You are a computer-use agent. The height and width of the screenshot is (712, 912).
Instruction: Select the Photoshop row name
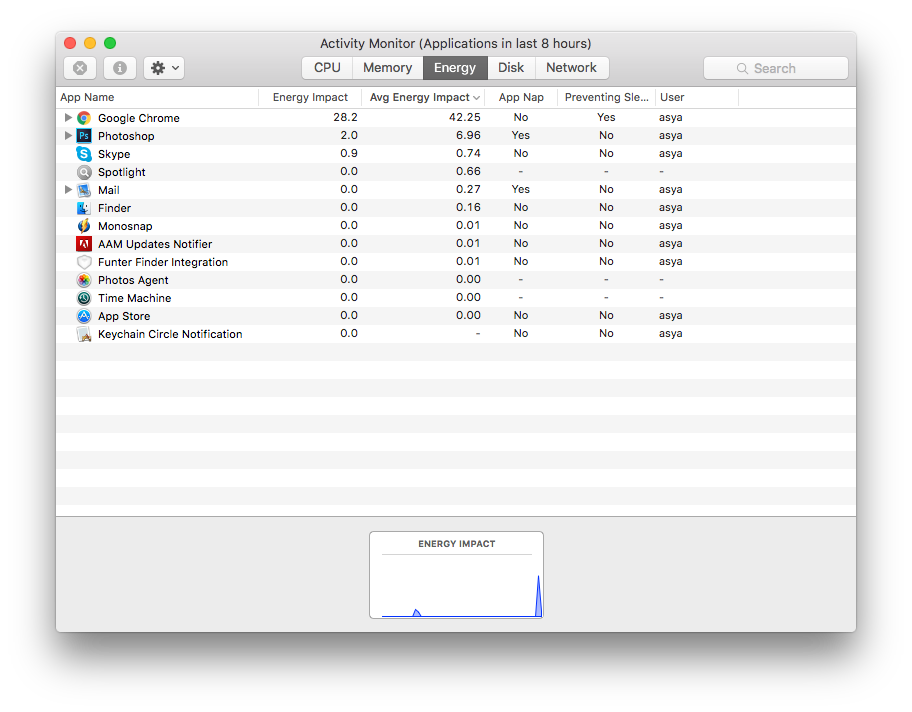(x=126, y=136)
